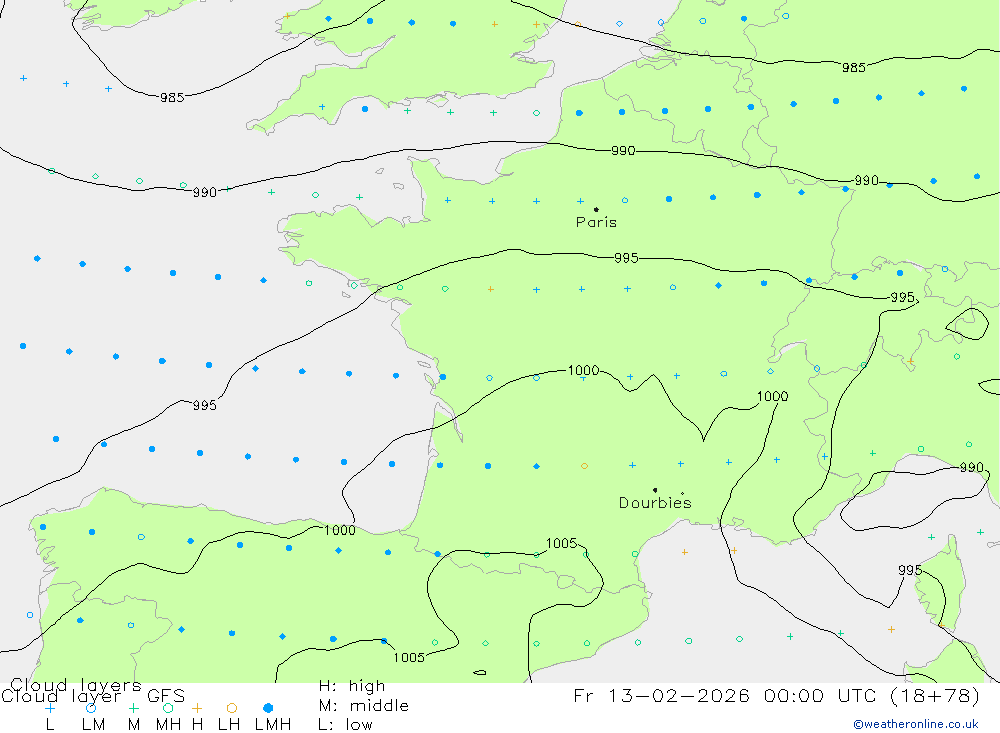Screen dimensions: 1000x733
Task: Click the 985 isobar label over Germany
Action: 853,68
